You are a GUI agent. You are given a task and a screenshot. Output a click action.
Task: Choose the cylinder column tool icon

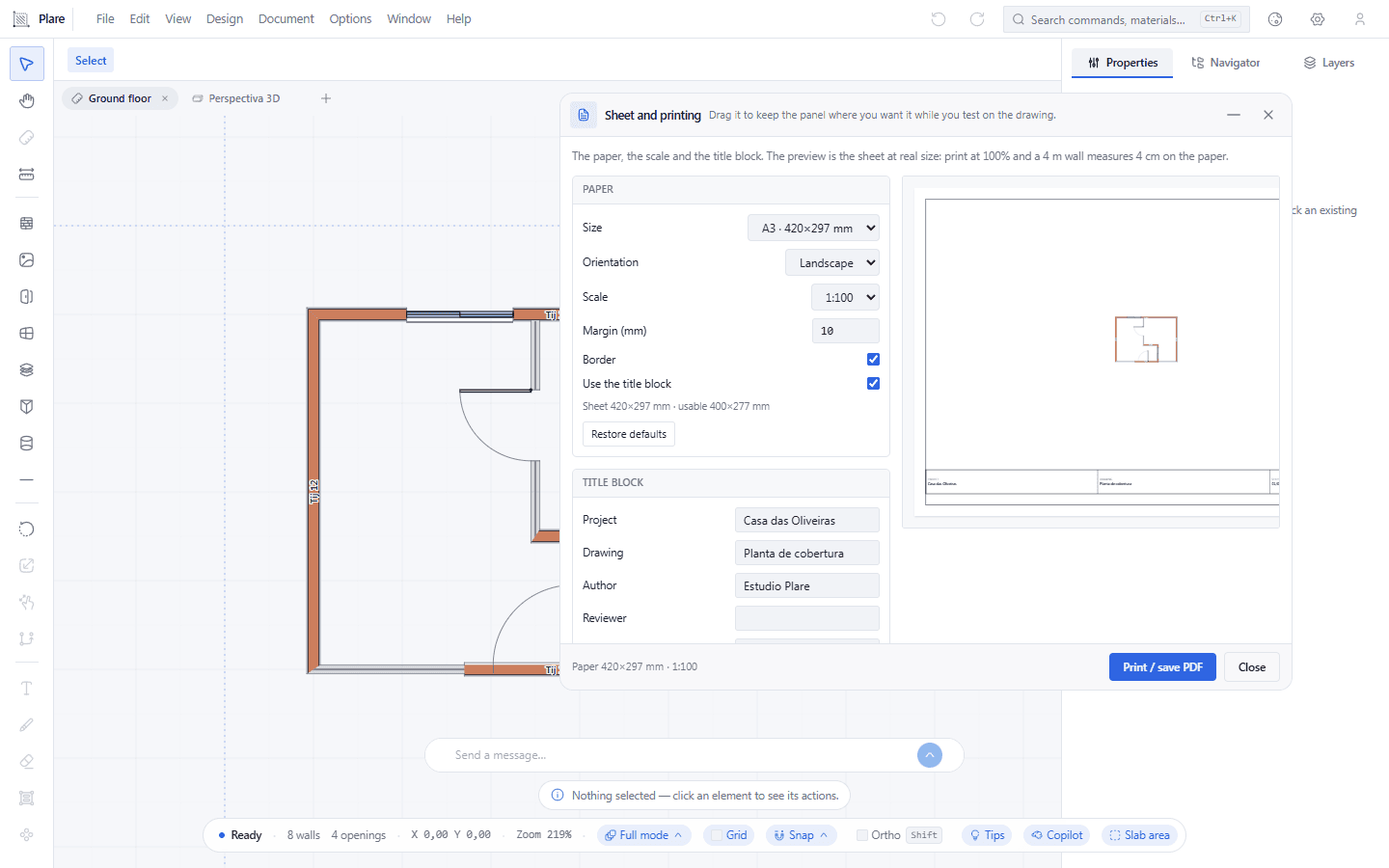coord(27,443)
